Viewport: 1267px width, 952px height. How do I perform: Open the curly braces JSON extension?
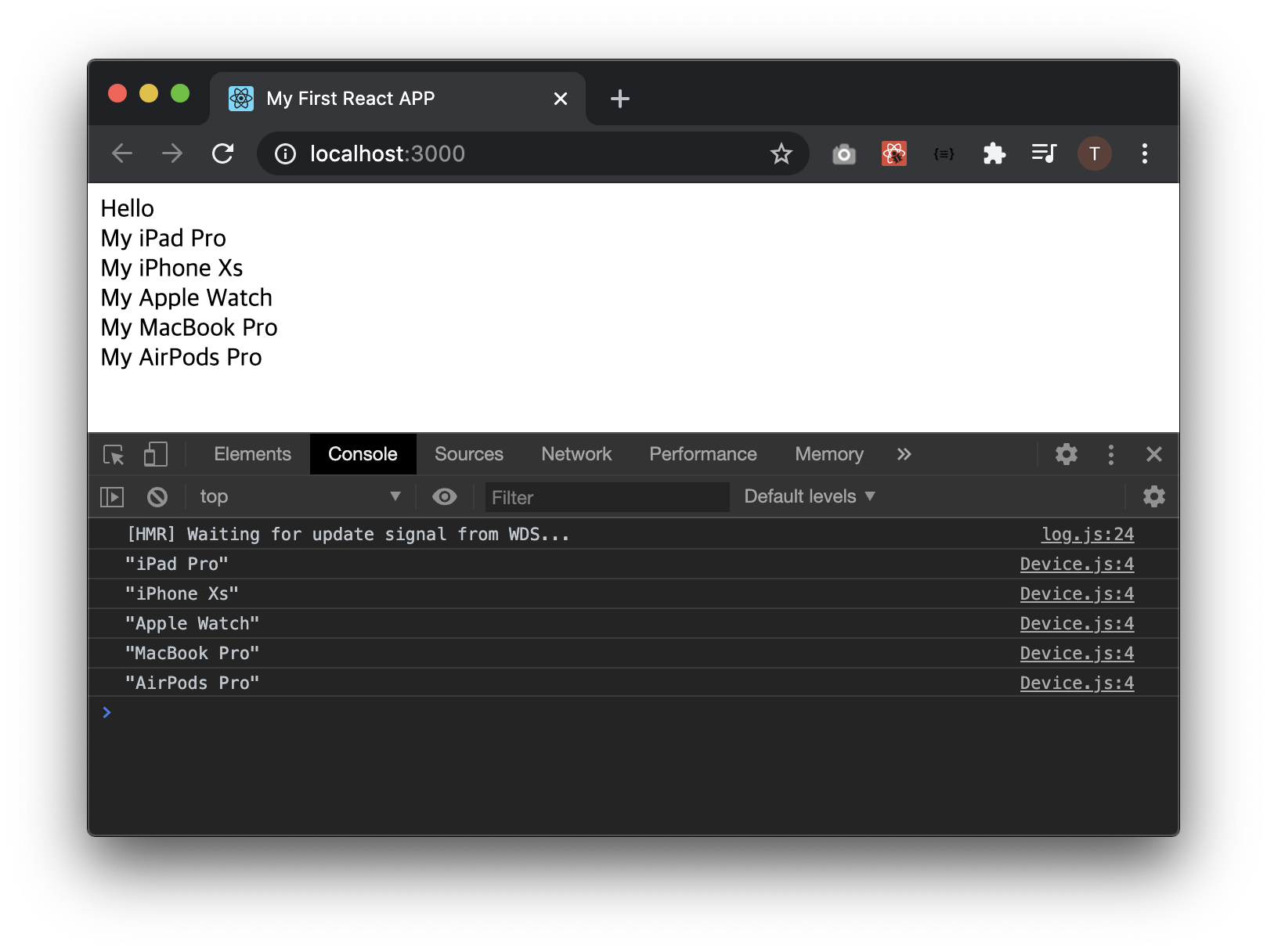click(944, 154)
